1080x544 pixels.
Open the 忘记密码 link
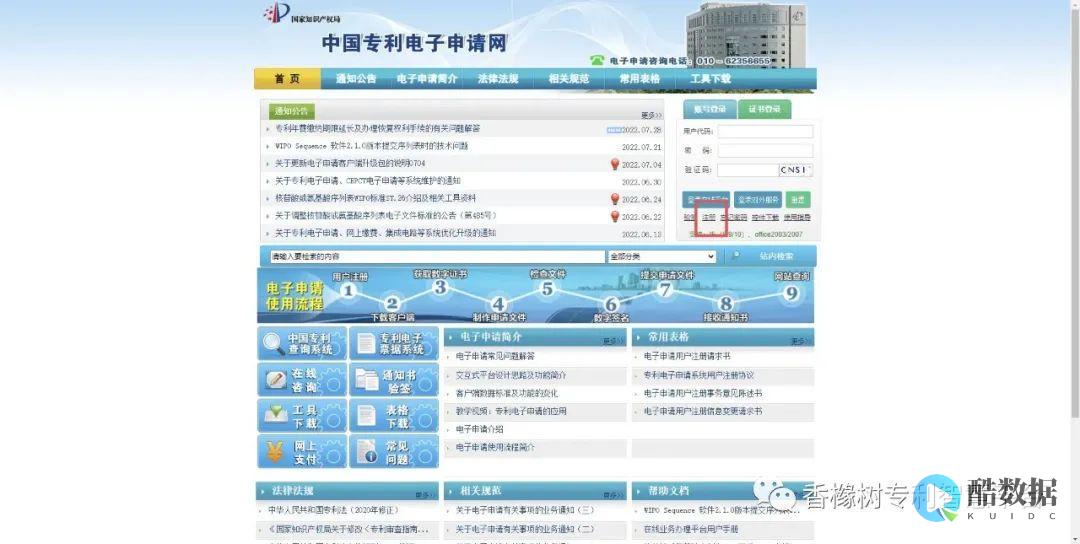point(734,217)
